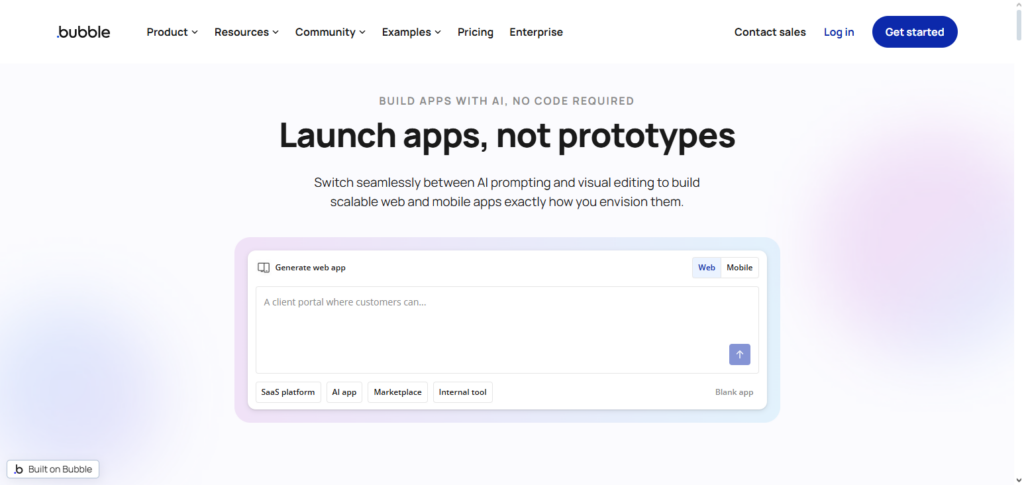Open the Examples dropdown menu

(411, 32)
